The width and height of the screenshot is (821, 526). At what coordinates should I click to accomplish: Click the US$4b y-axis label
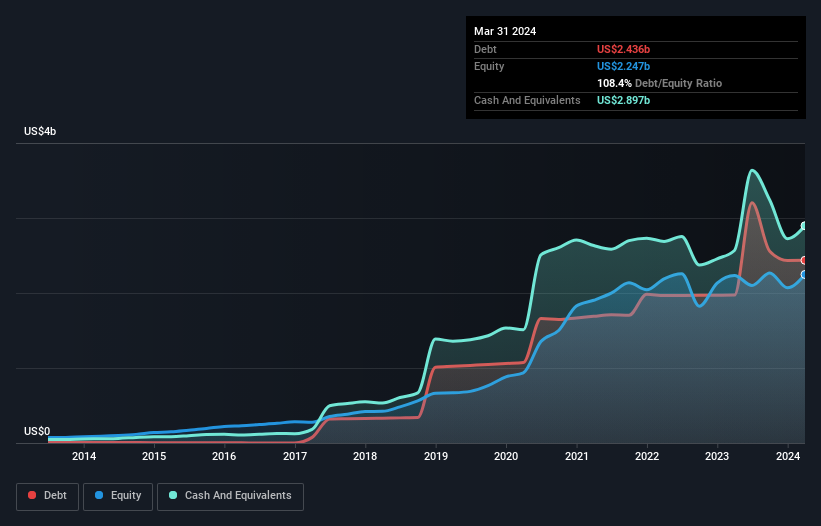tap(40, 131)
